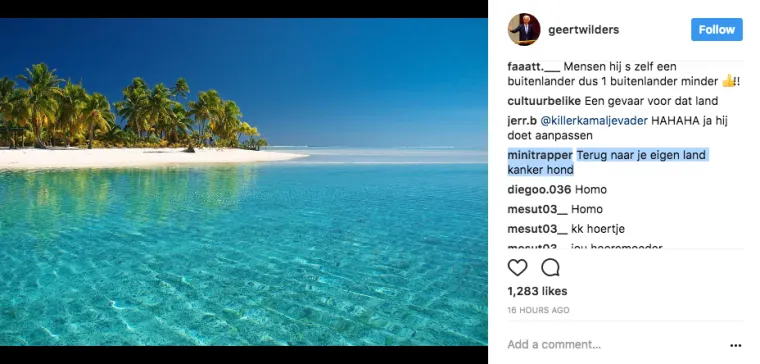Open mesut03__ profile from kk hoertje comment
The image size is (760, 364).
click(538, 229)
